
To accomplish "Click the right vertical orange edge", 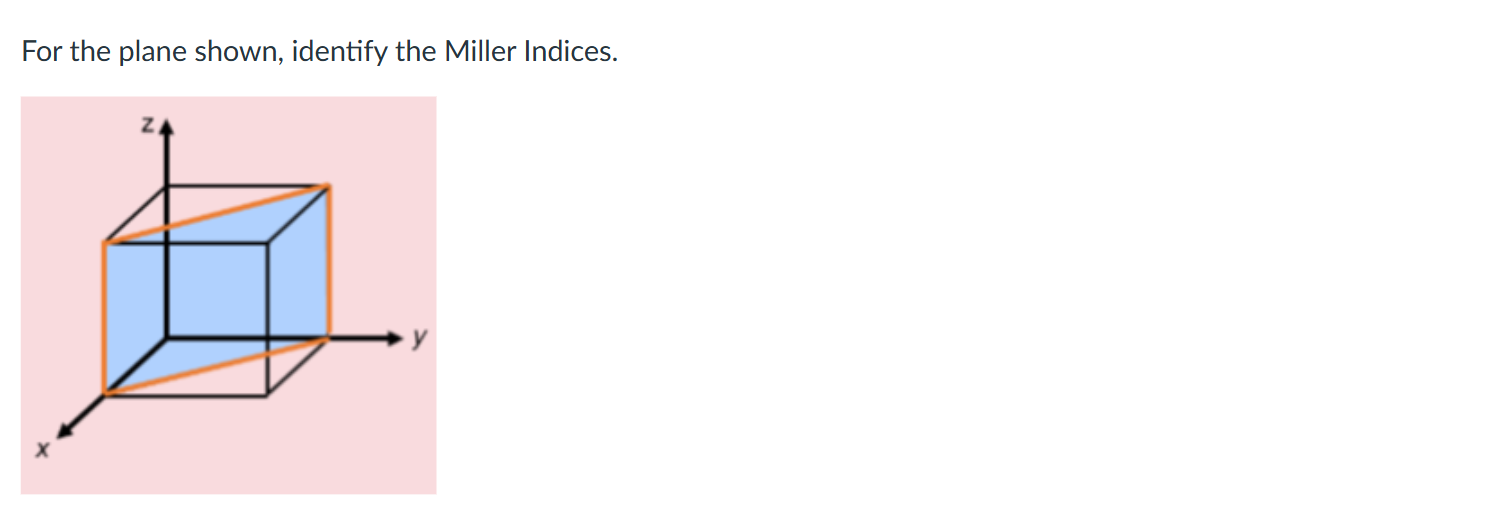I will pyautogui.click(x=329, y=262).
